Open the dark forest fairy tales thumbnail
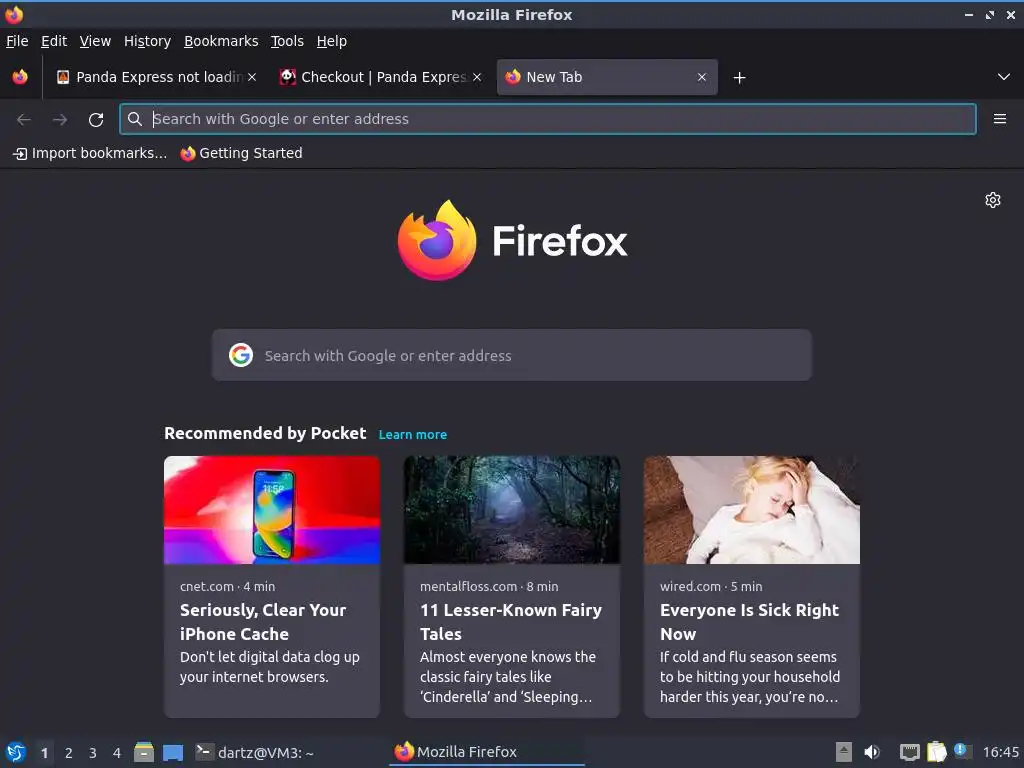1024x768 pixels. click(511, 509)
